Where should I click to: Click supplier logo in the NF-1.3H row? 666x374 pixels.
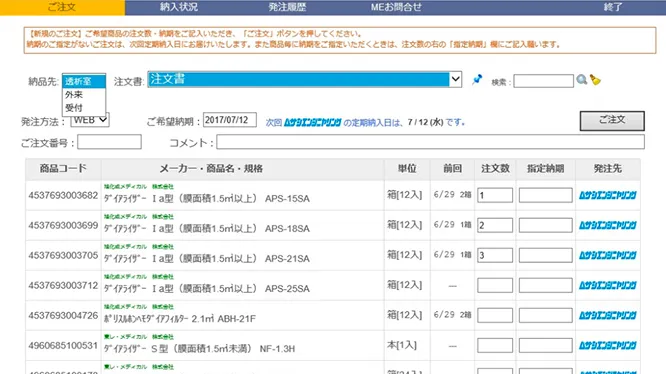[608, 346]
